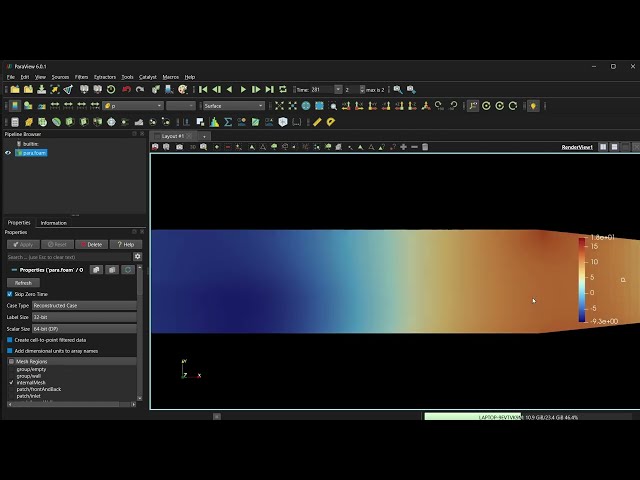Toggle Create cell-to-point filtered data checkbox

pyautogui.click(x=10, y=340)
